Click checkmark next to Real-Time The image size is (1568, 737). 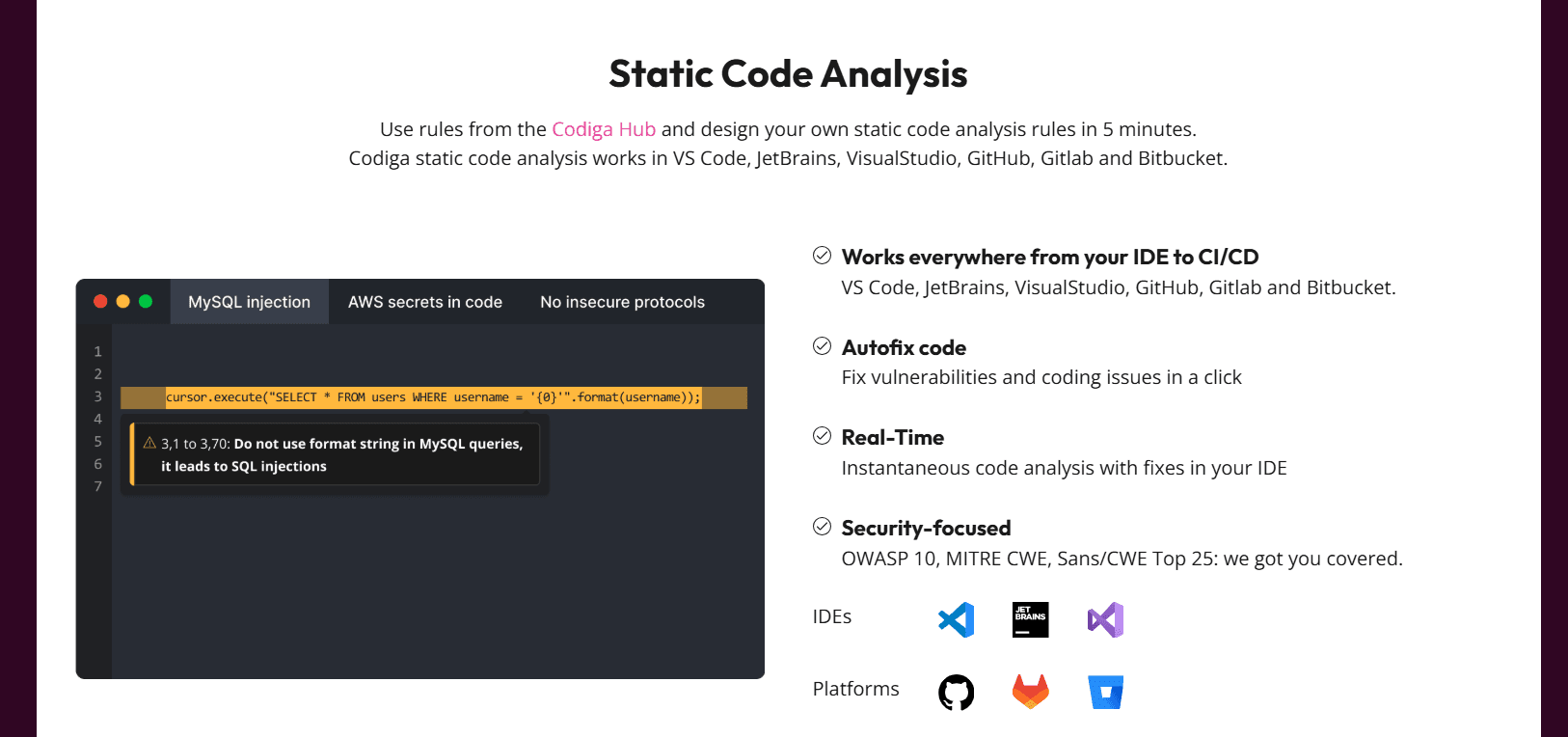click(822, 436)
